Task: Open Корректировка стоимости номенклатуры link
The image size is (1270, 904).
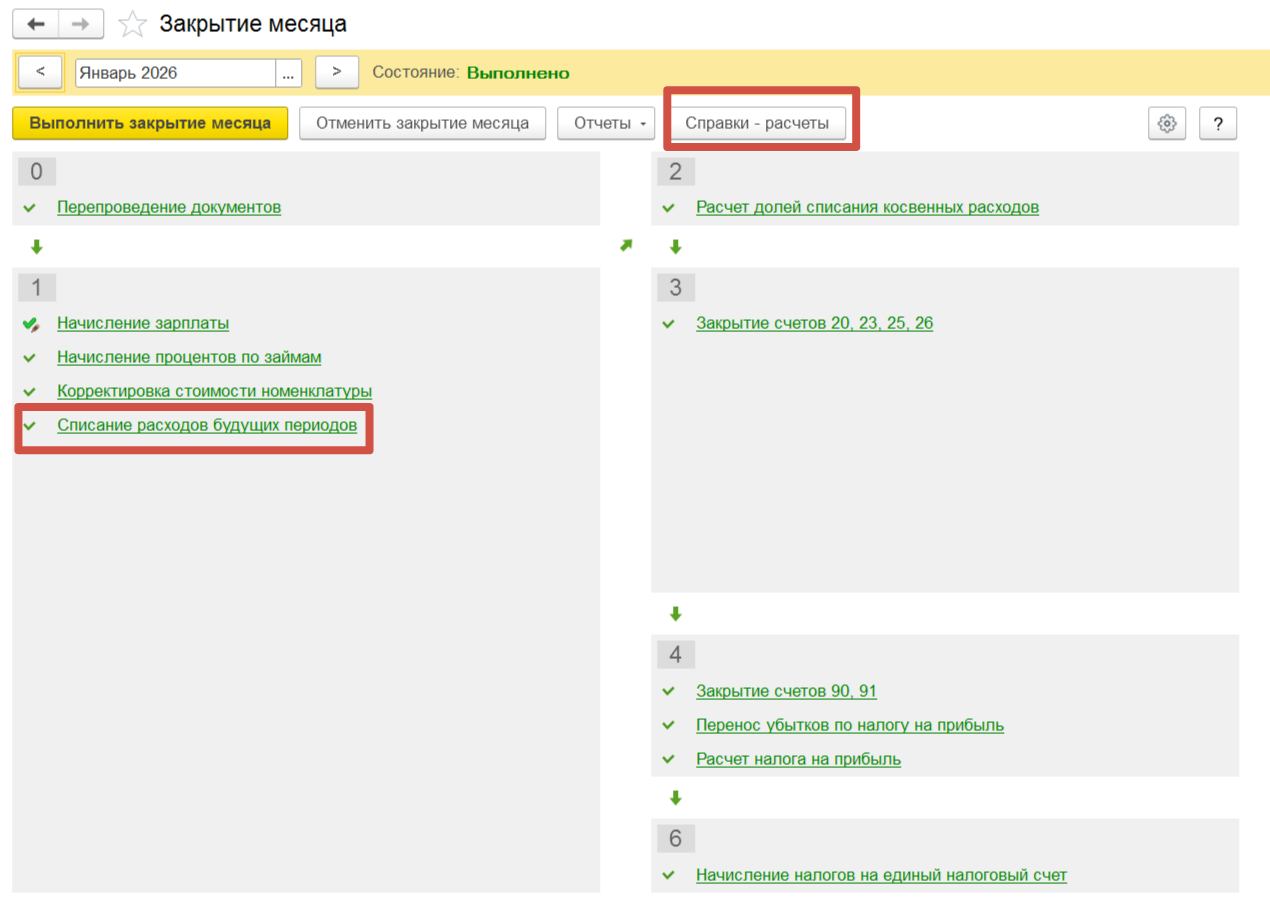Action: 215,391
